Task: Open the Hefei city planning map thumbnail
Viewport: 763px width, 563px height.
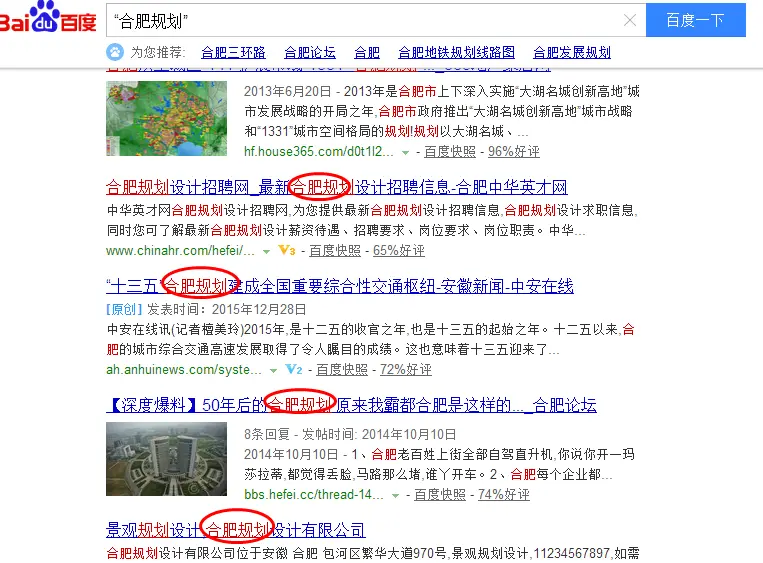Action: click(x=166, y=118)
